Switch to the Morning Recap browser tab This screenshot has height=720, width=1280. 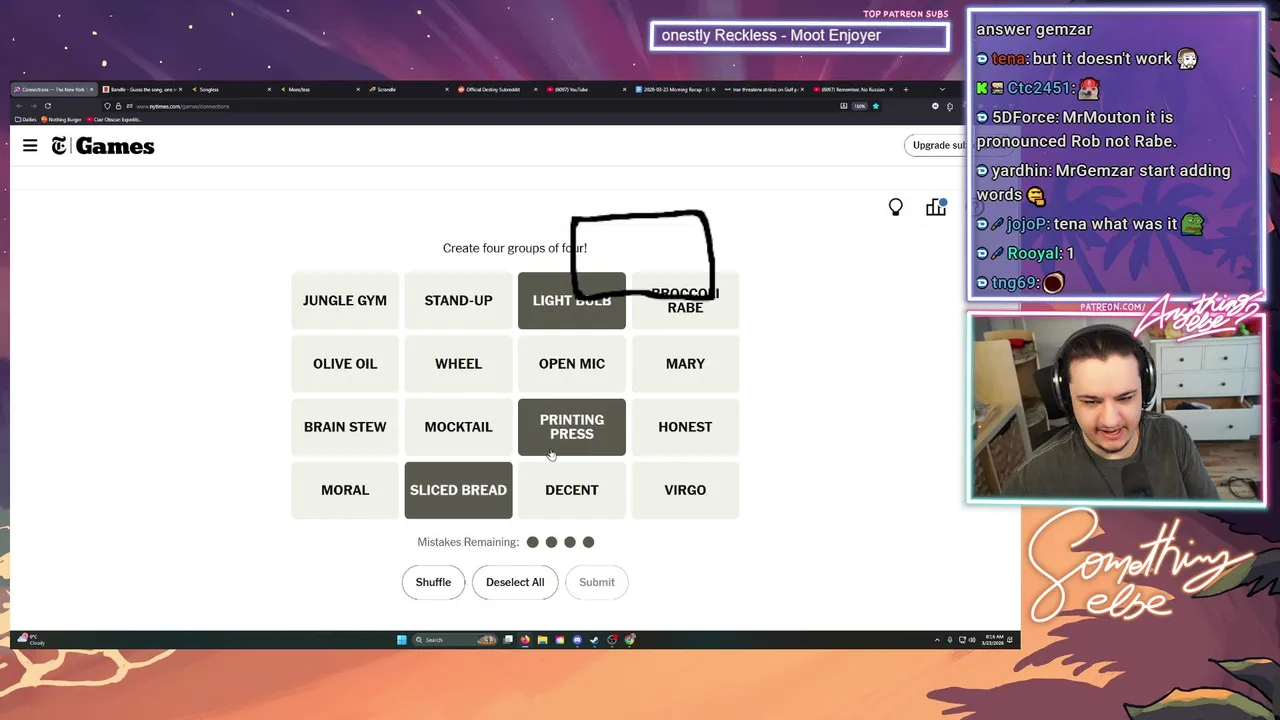(675, 90)
